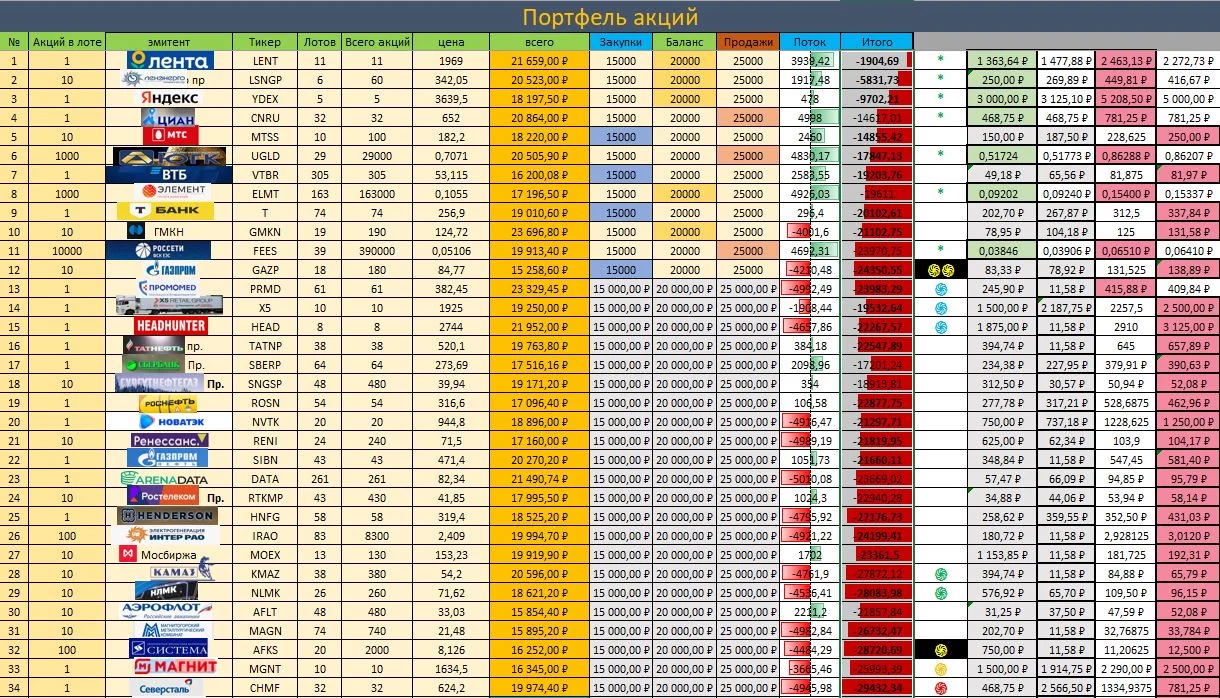
Task: Click the yellow spirals marker in GAZP row
Action: 940,270
